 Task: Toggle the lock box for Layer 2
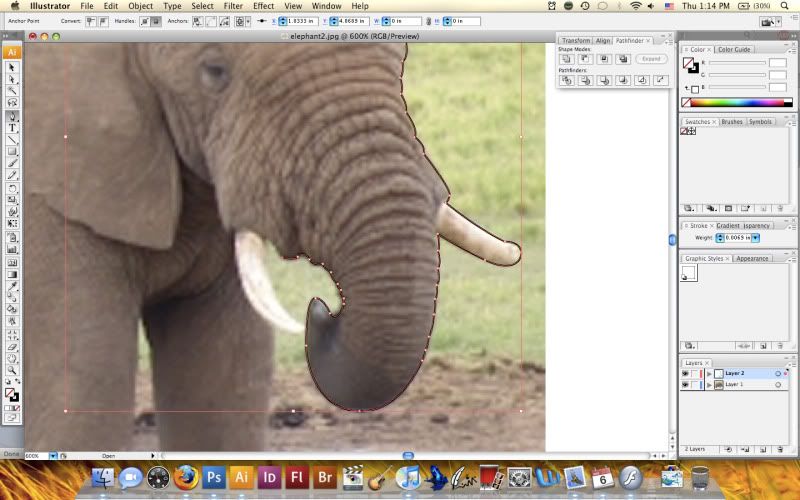pyautogui.click(x=696, y=373)
